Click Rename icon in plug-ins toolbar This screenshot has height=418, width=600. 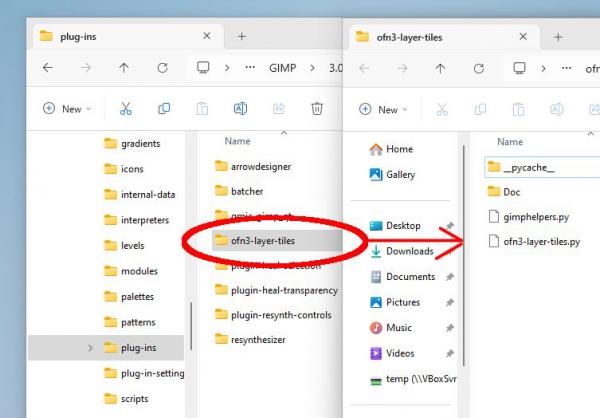pyautogui.click(x=240, y=109)
